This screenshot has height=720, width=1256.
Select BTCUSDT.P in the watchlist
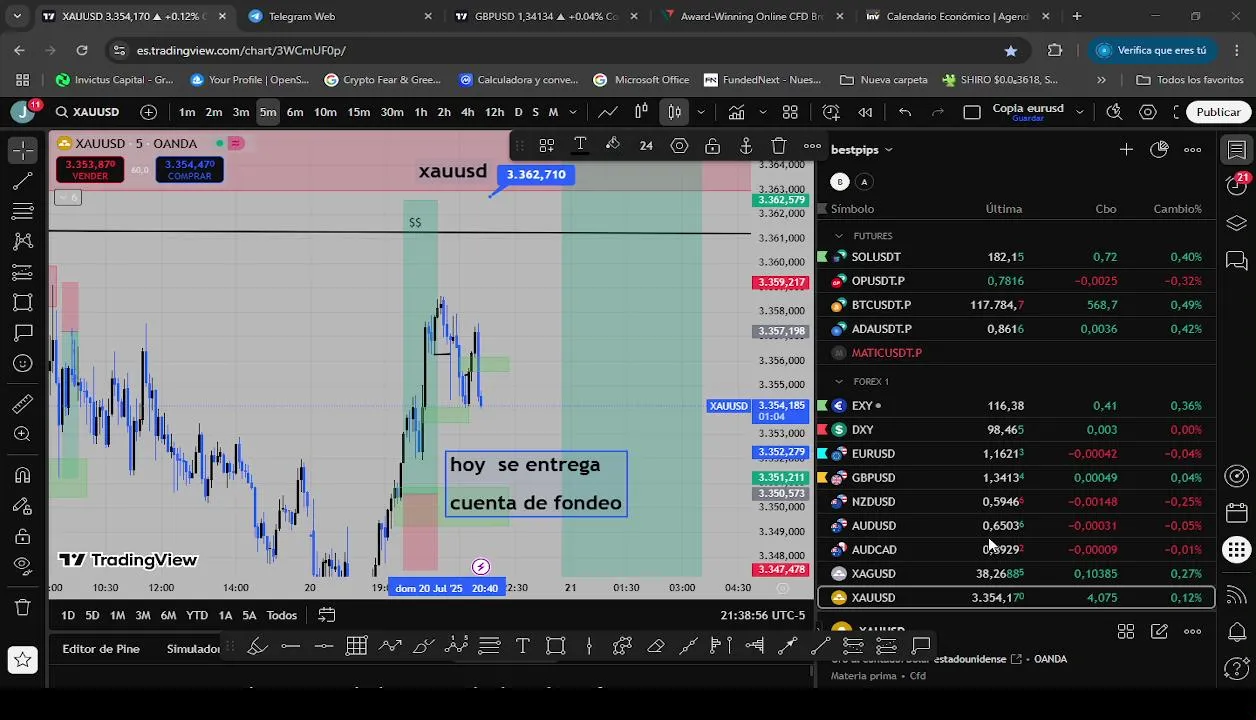pyautogui.click(x=1017, y=305)
